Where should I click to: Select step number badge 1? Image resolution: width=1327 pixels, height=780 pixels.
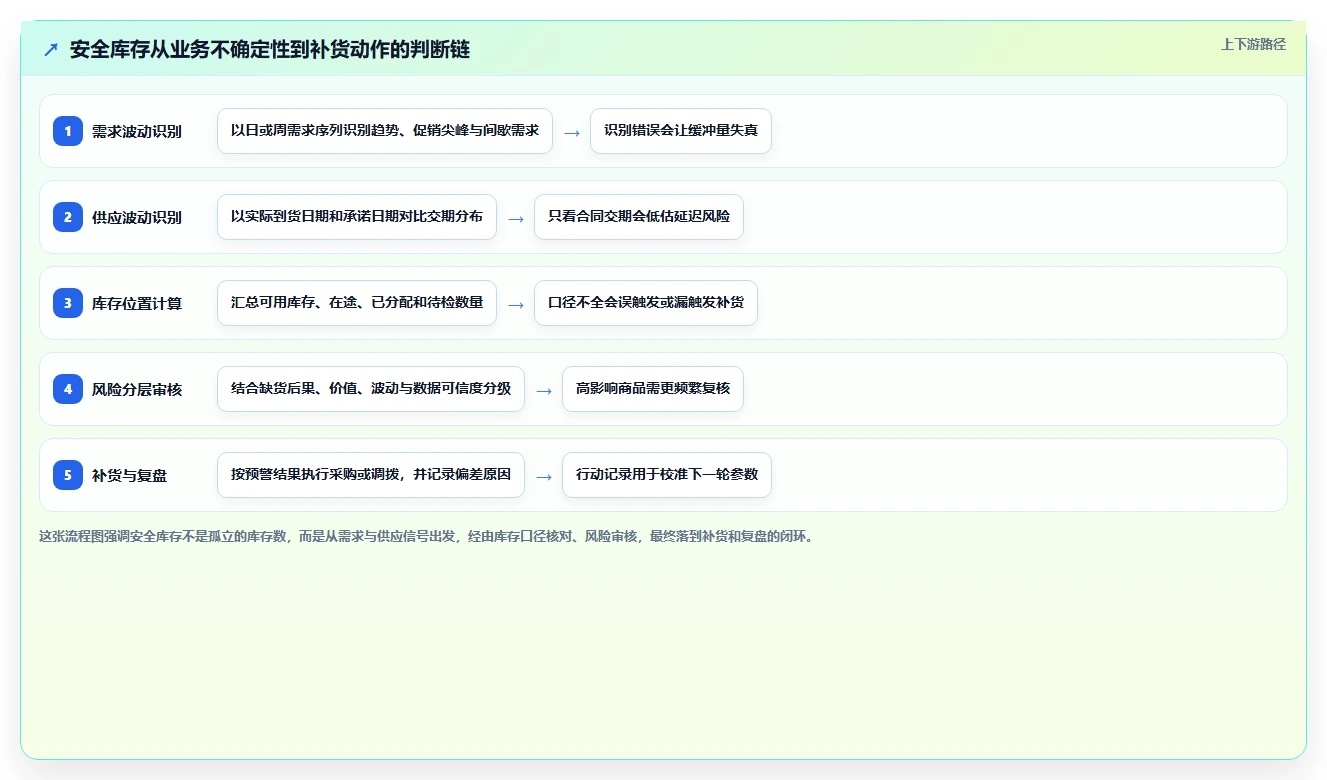68,131
